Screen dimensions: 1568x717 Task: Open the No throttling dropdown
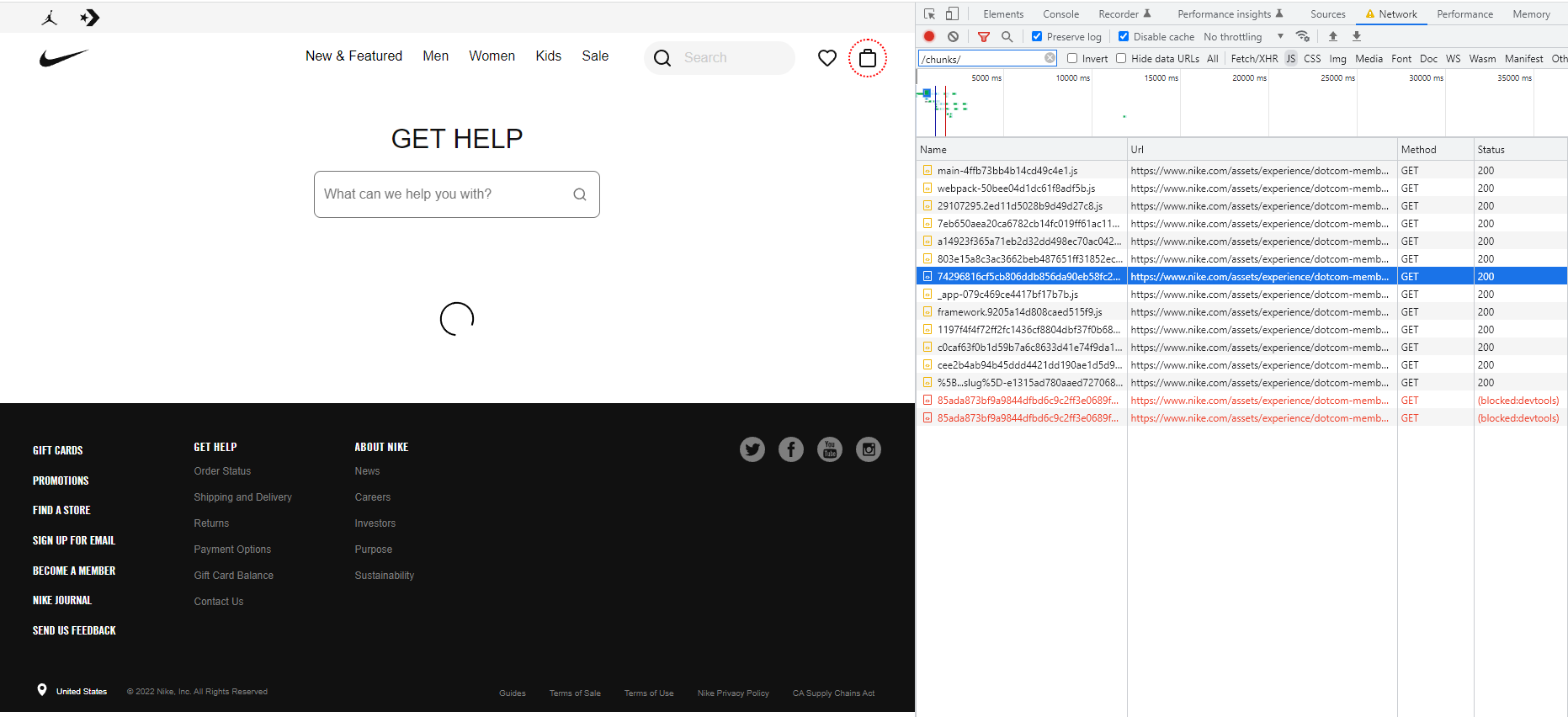point(1243,36)
